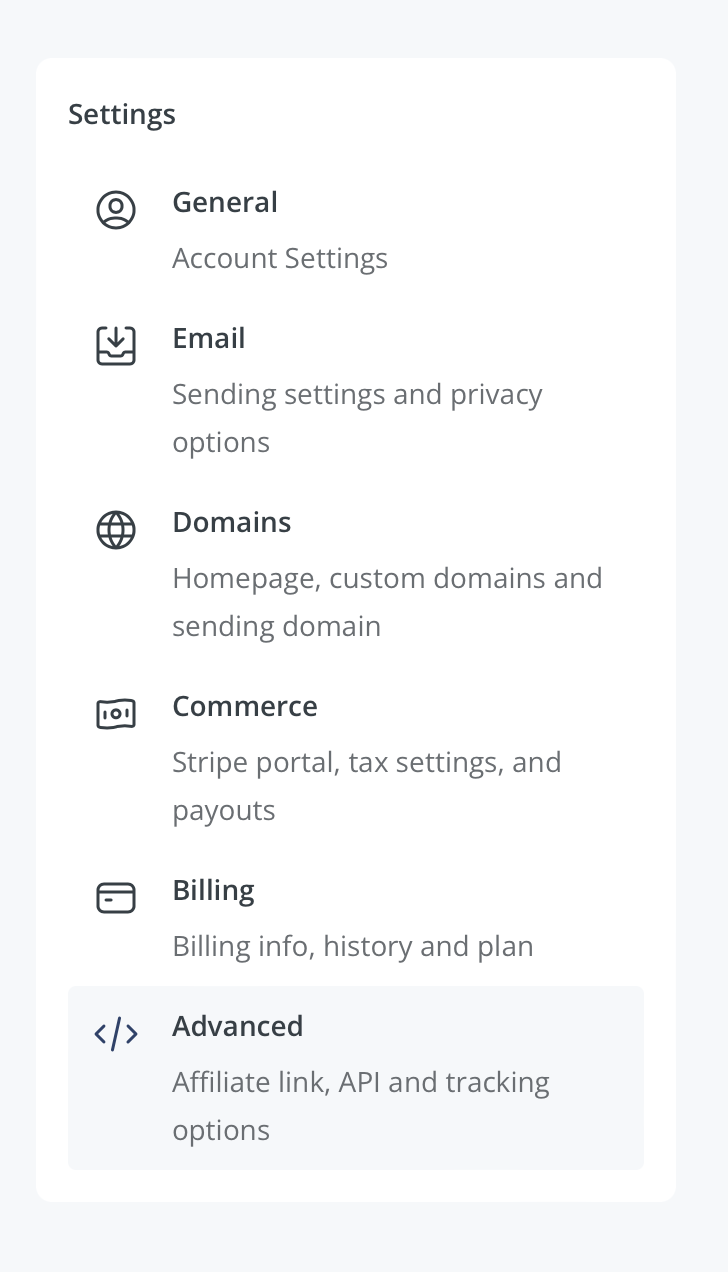
Task: Open the Email settings section
Action: tap(356, 390)
